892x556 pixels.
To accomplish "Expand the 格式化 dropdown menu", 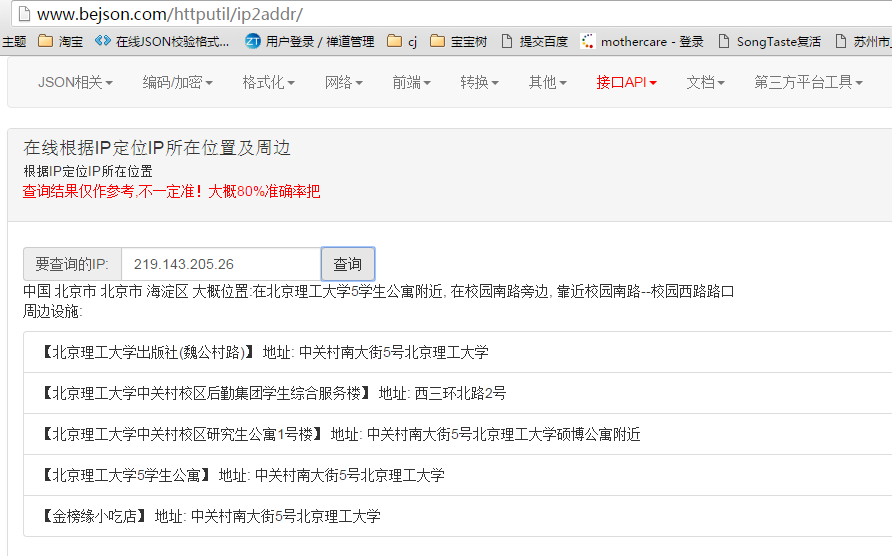I will click(269, 83).
